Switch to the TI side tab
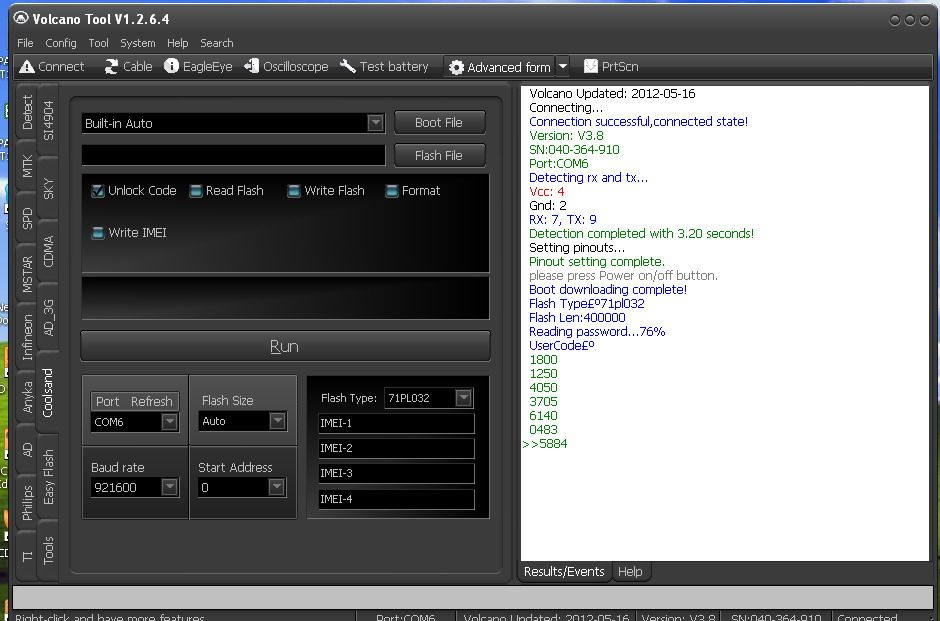 27,556
